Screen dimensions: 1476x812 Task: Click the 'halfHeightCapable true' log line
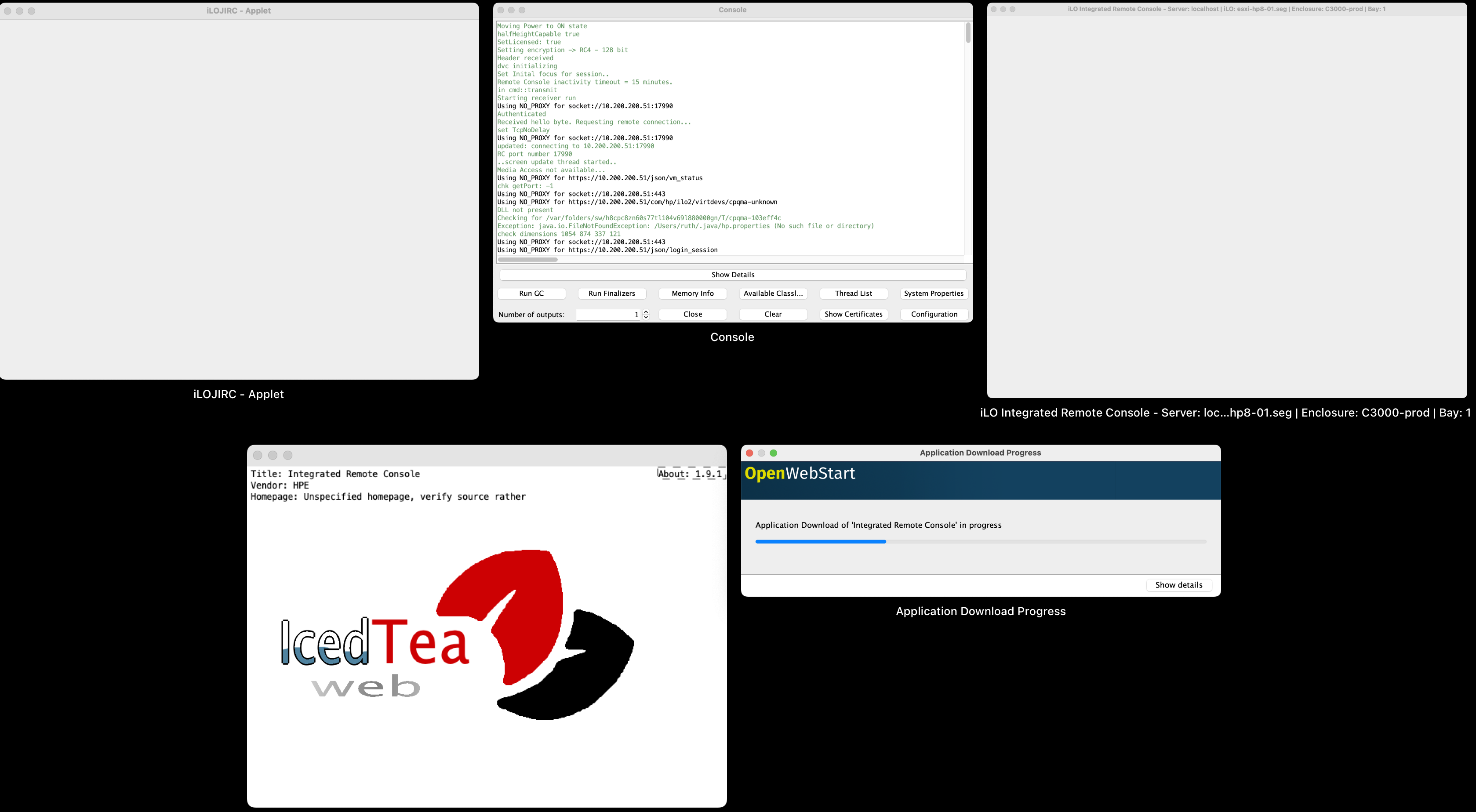(538, 34)
